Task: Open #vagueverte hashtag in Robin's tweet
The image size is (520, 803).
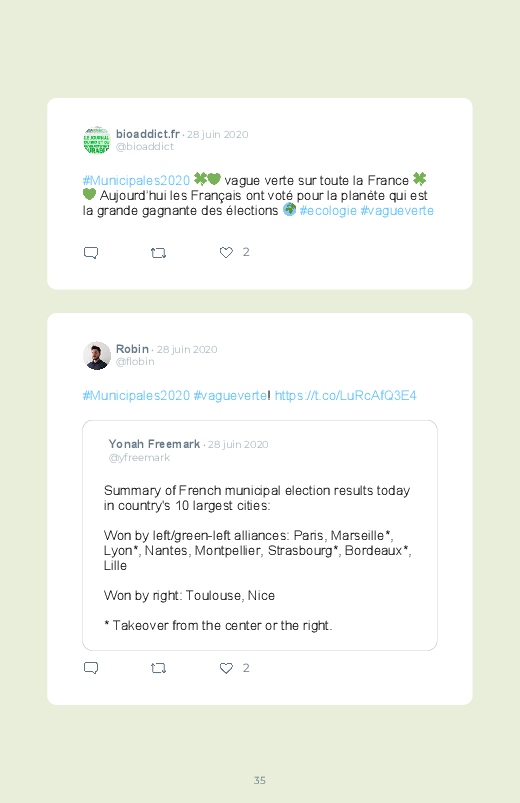Action: coord(230,395)
